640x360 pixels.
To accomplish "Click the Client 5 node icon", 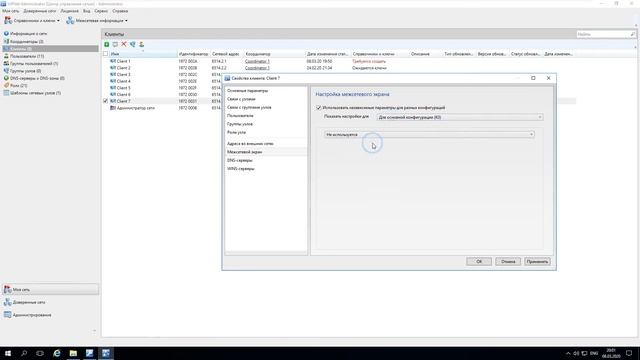I will 113,88.
